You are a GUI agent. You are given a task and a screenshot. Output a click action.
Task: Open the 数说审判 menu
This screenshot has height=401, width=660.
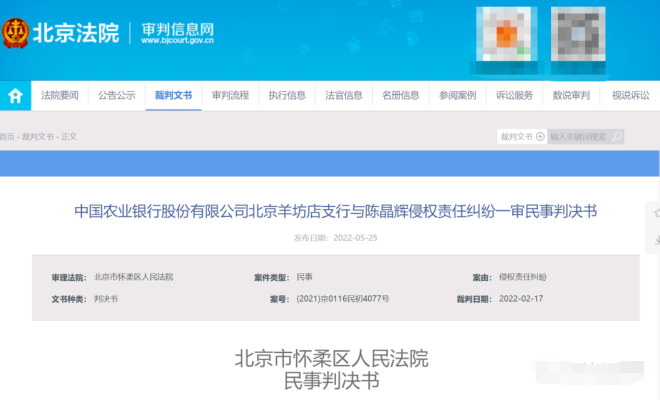point(571,96)
